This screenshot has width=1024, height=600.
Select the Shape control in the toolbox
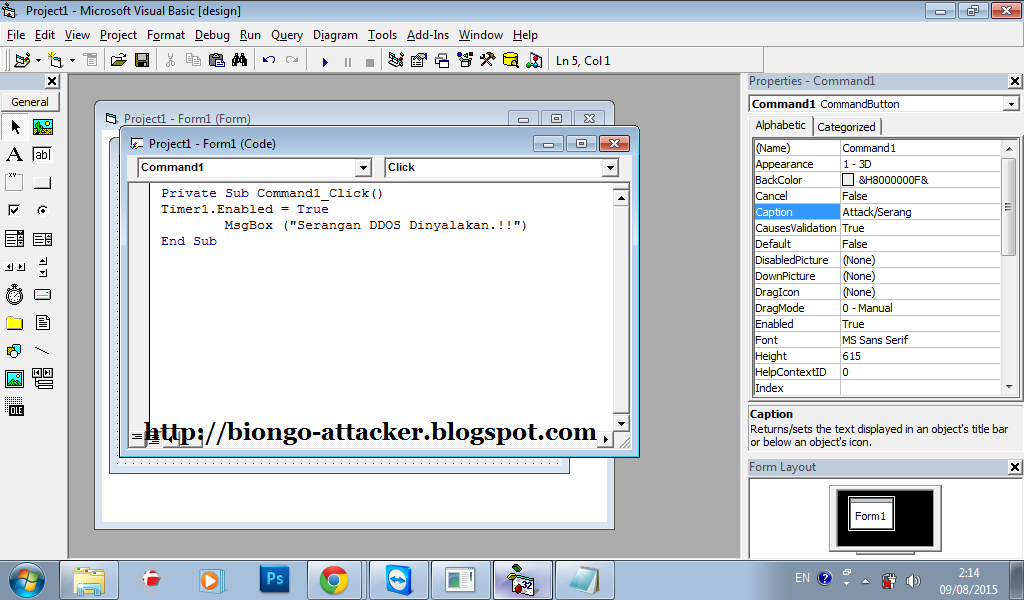[14, 351]
